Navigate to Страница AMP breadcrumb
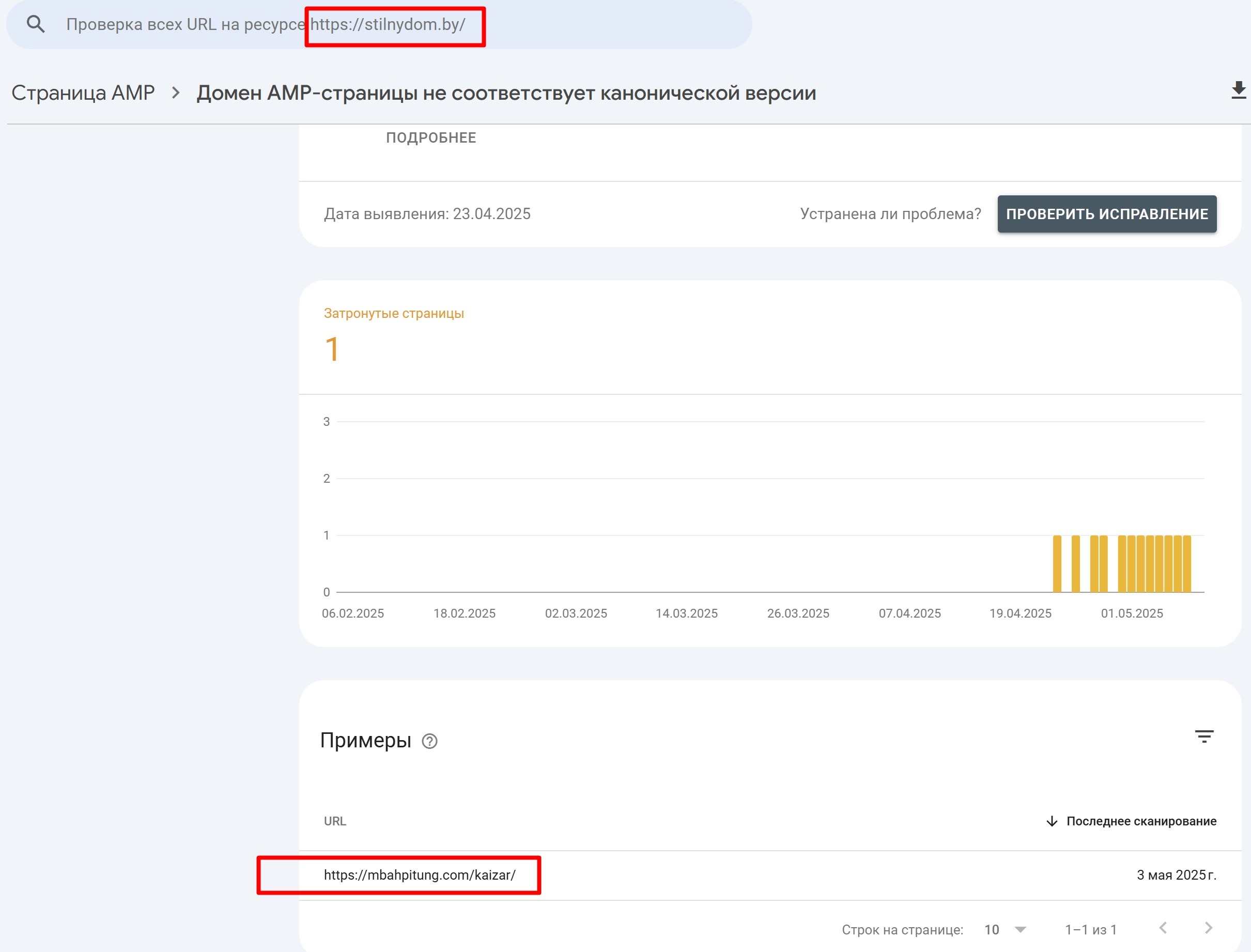 (83, 93)
